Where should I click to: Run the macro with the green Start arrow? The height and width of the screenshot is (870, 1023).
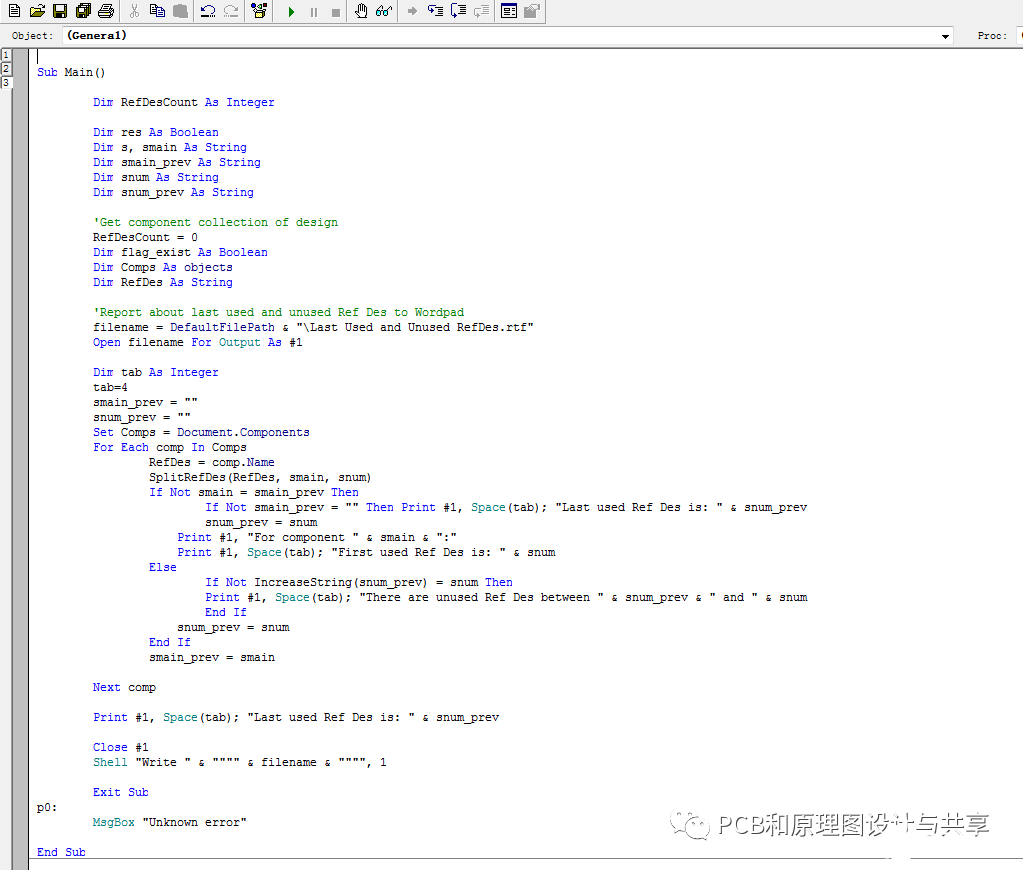pos(291,12)
